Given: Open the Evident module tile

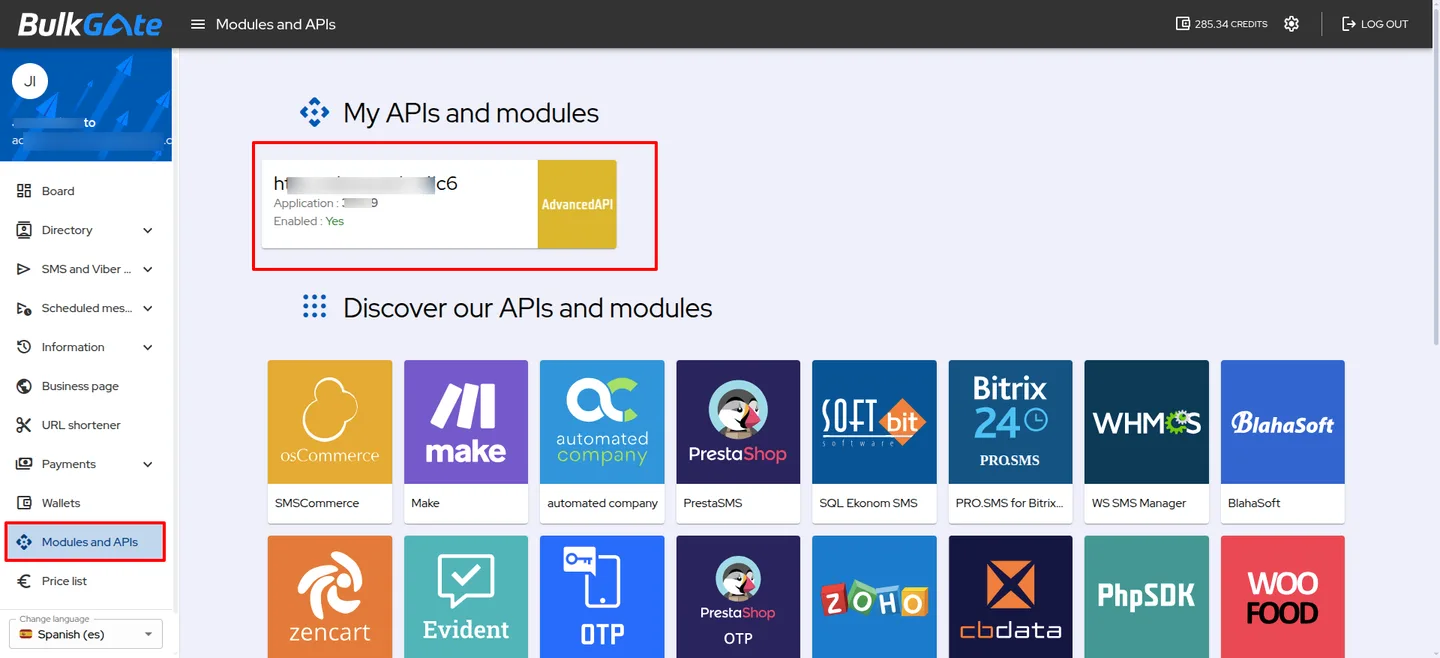Looking at the screenshot, I should [466, 597].
